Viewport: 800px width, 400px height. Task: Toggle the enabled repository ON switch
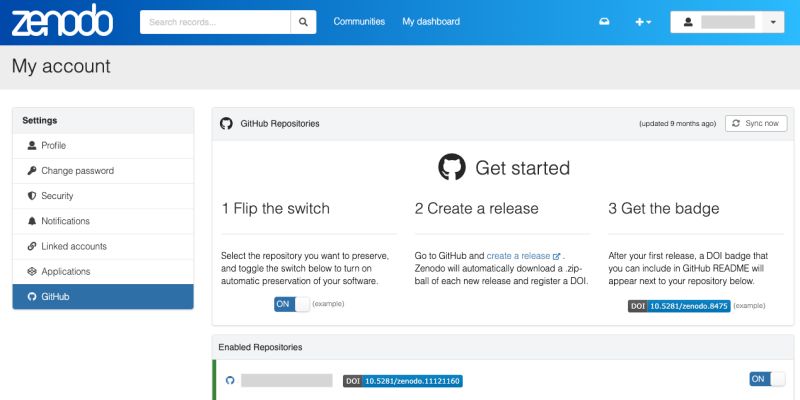(767, 379)
